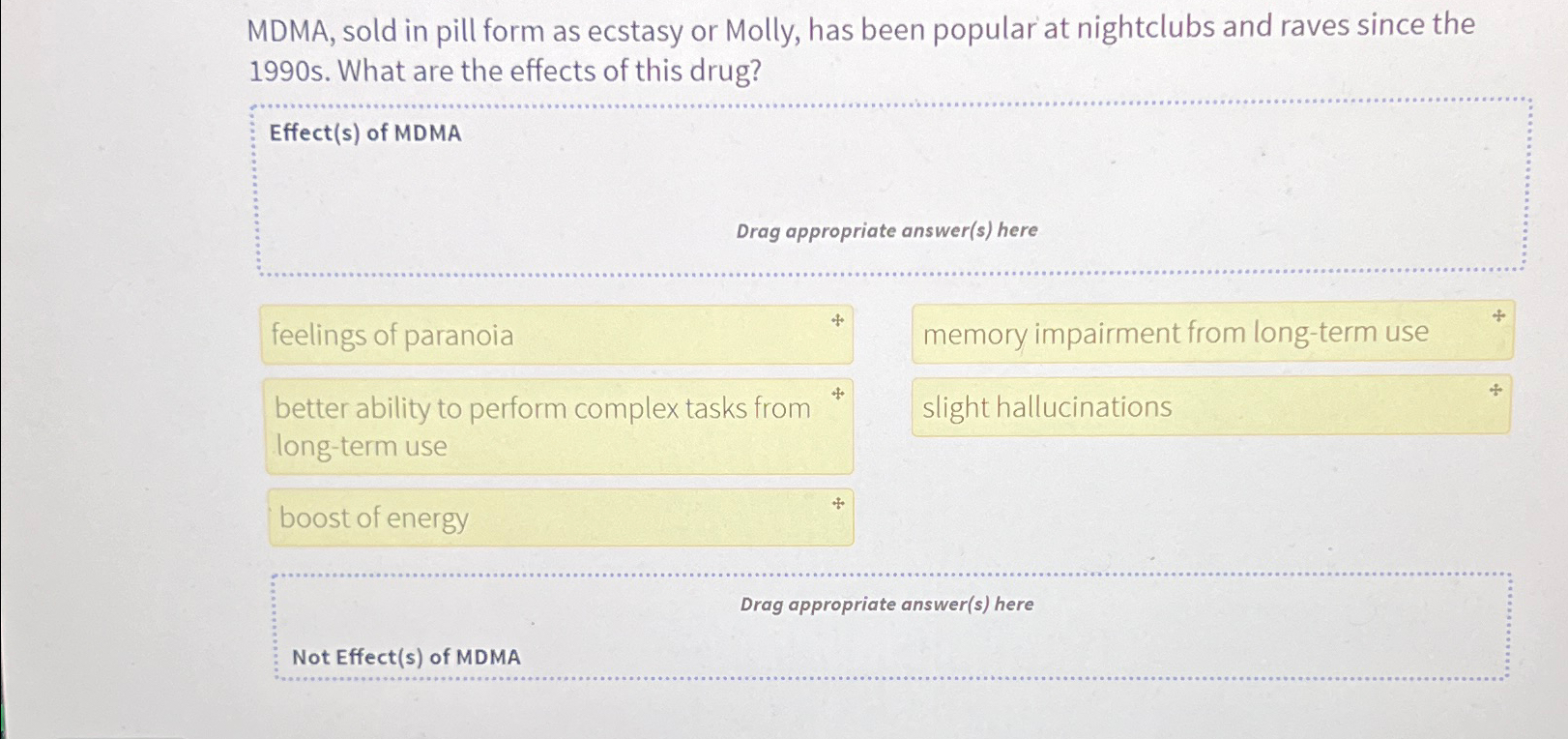Click 'Drag appropriate answer(s) here' in bottom box
The image size is (1568, 739).
[x=886, y=605]
